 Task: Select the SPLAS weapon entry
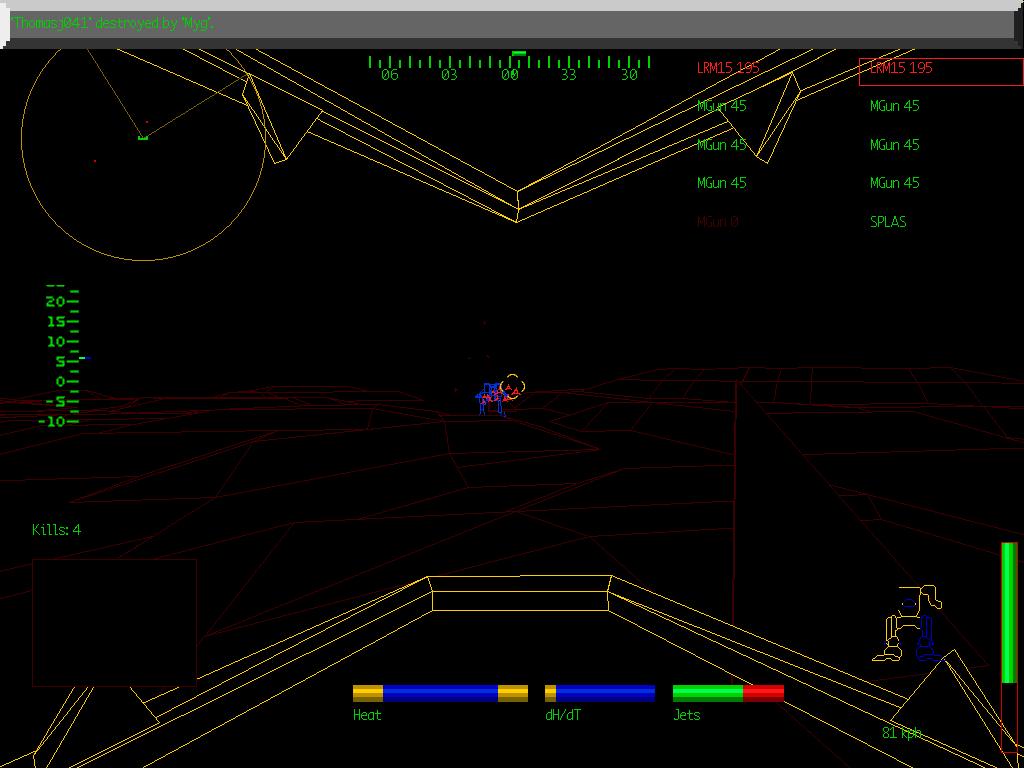[888, 222]
